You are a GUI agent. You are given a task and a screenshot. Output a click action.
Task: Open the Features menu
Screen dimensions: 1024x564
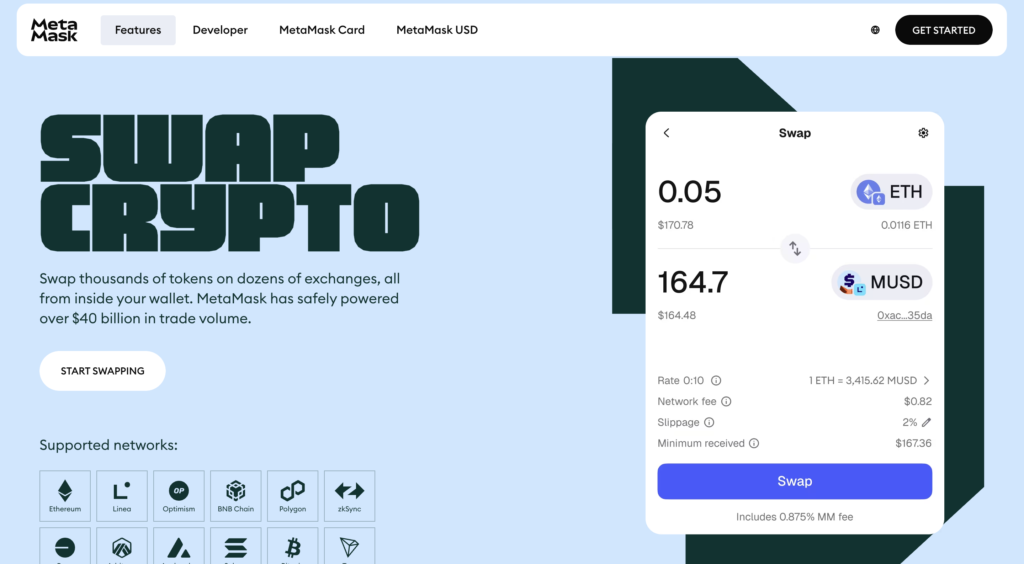138,30
